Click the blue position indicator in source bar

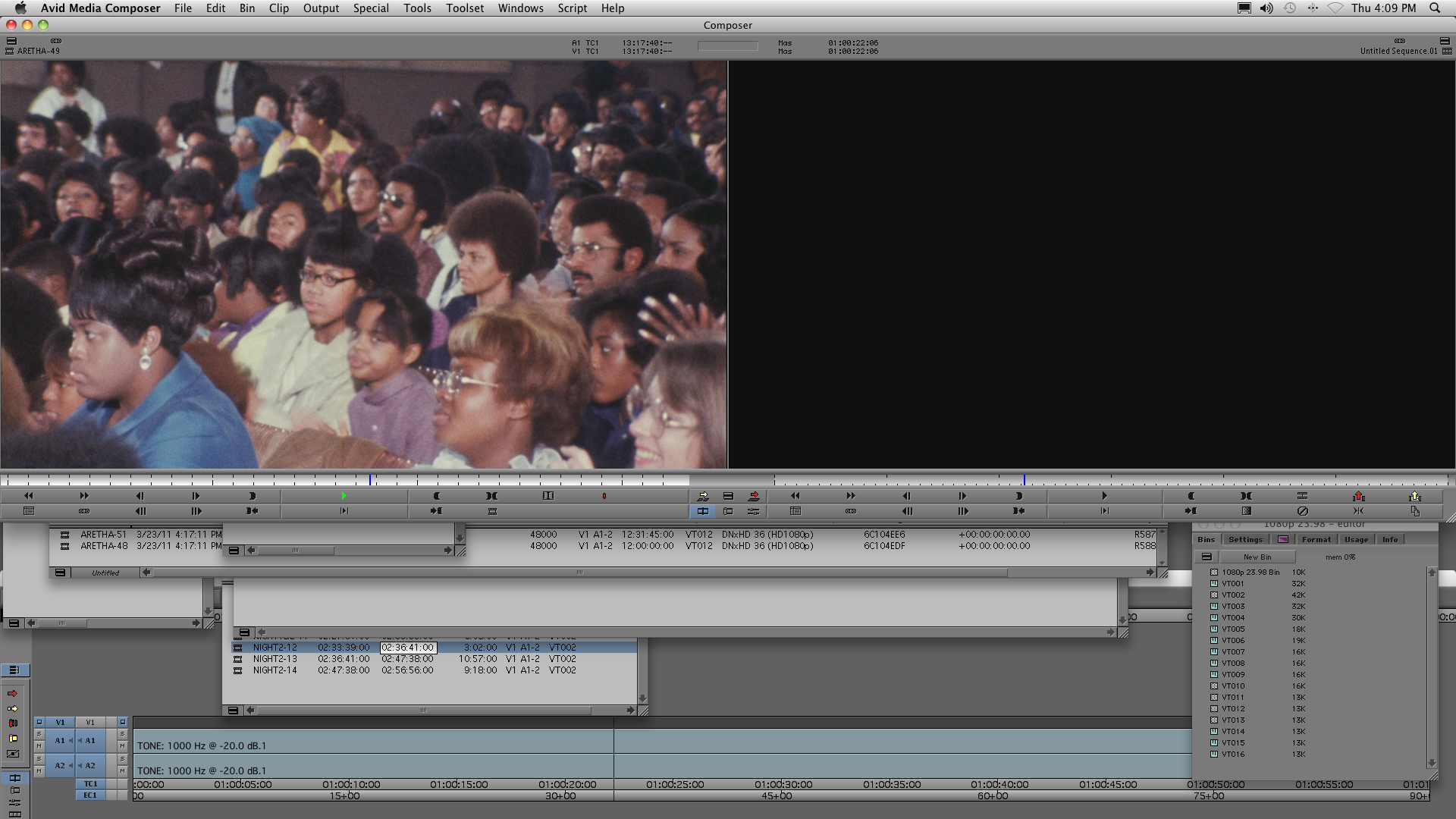click(x=370, y=480)
